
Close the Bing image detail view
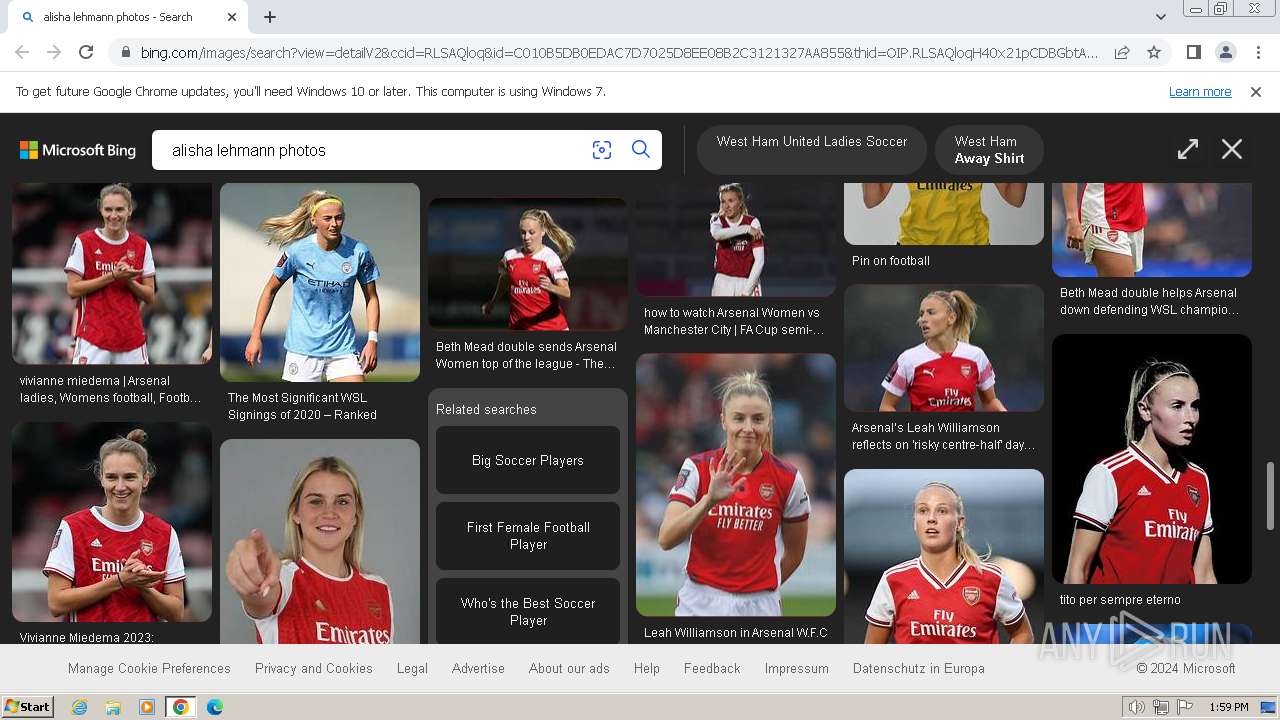tap(1232, 150)
